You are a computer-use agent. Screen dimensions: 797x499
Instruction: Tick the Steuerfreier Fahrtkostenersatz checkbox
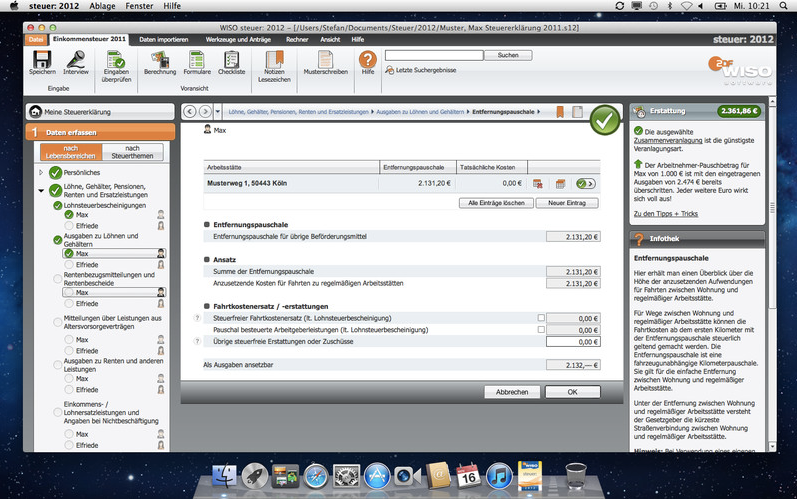(x=541, y=318)
